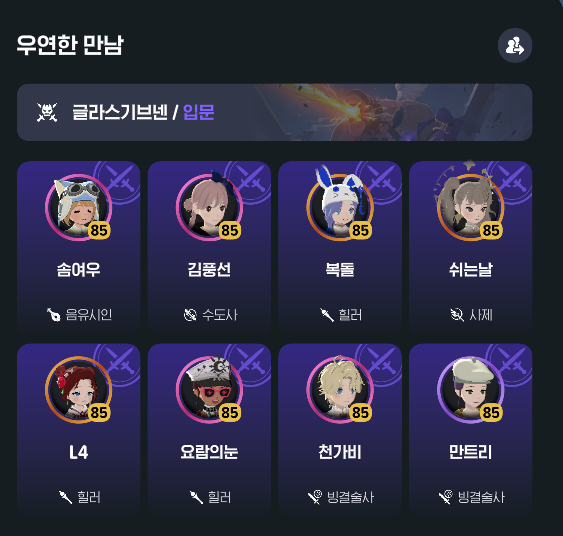Open the 글라스기브넨 / 입문 raid banner
Viewport: 563px width, 536px height.
point(274,112)
